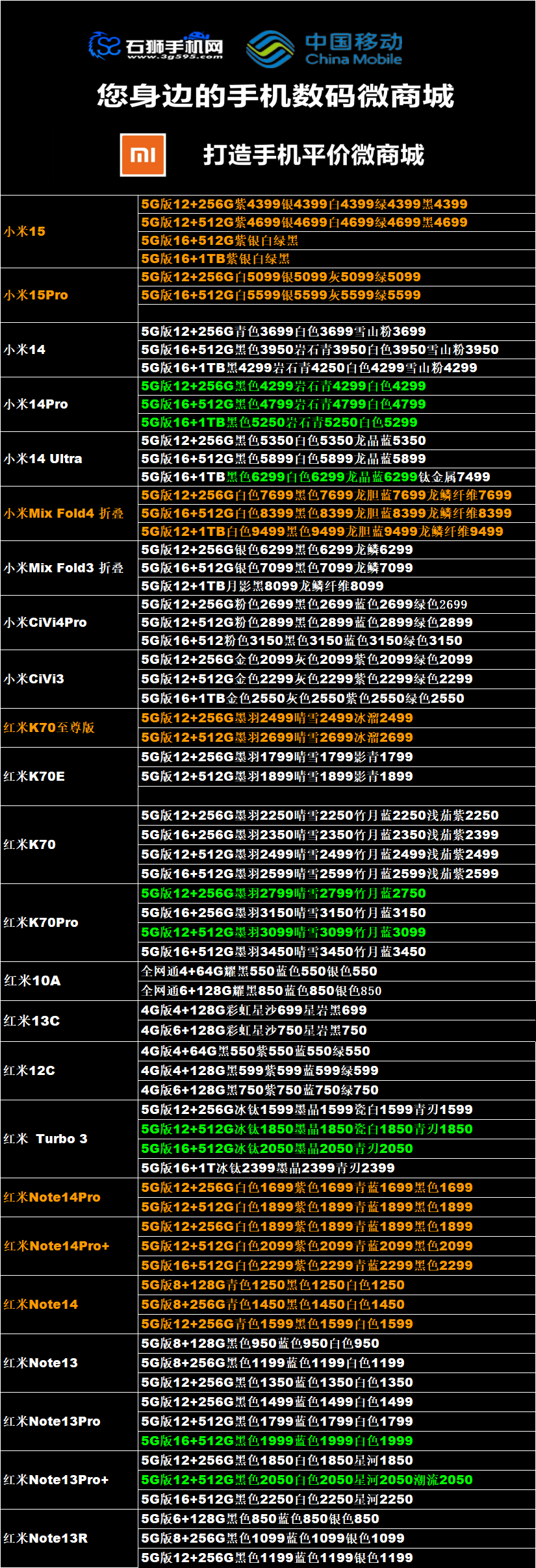Image resolution: width=536 pixels, height=1568 pixels.
Task: Click the green Turbo 3 row priced 1850
Action: pos(337,1129)
